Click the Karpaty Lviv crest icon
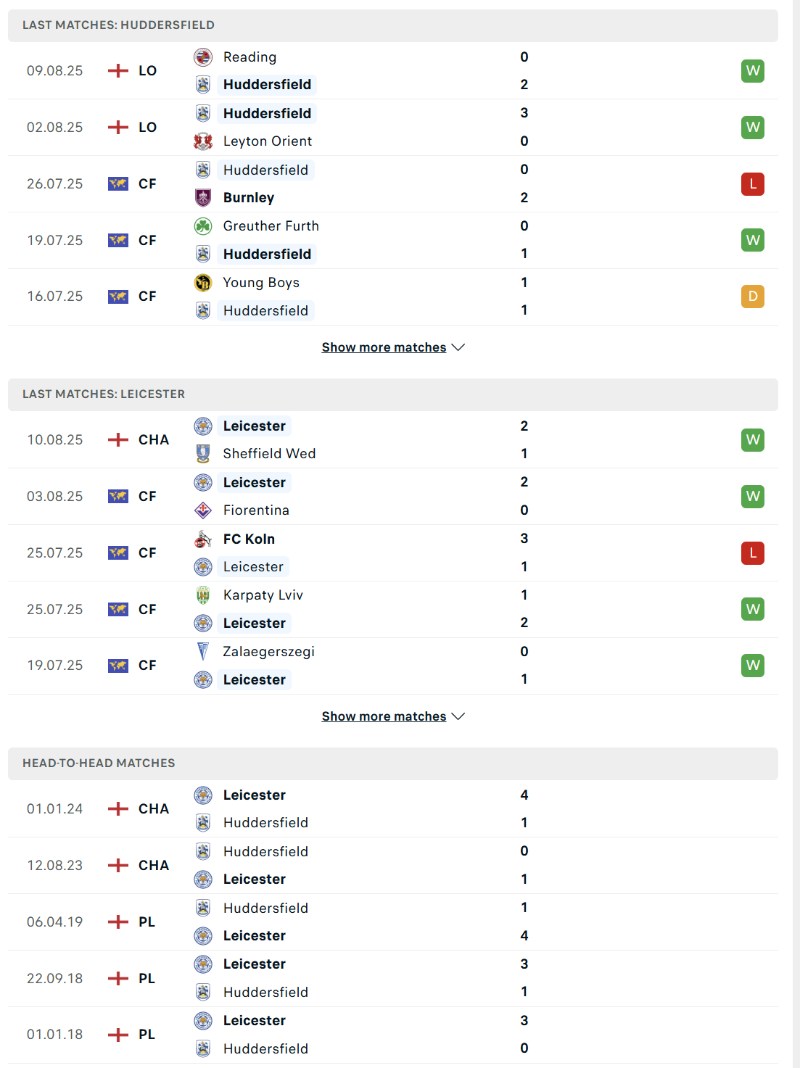The image size is (800, 1068). pyautogui.click(x=203, y=595)
